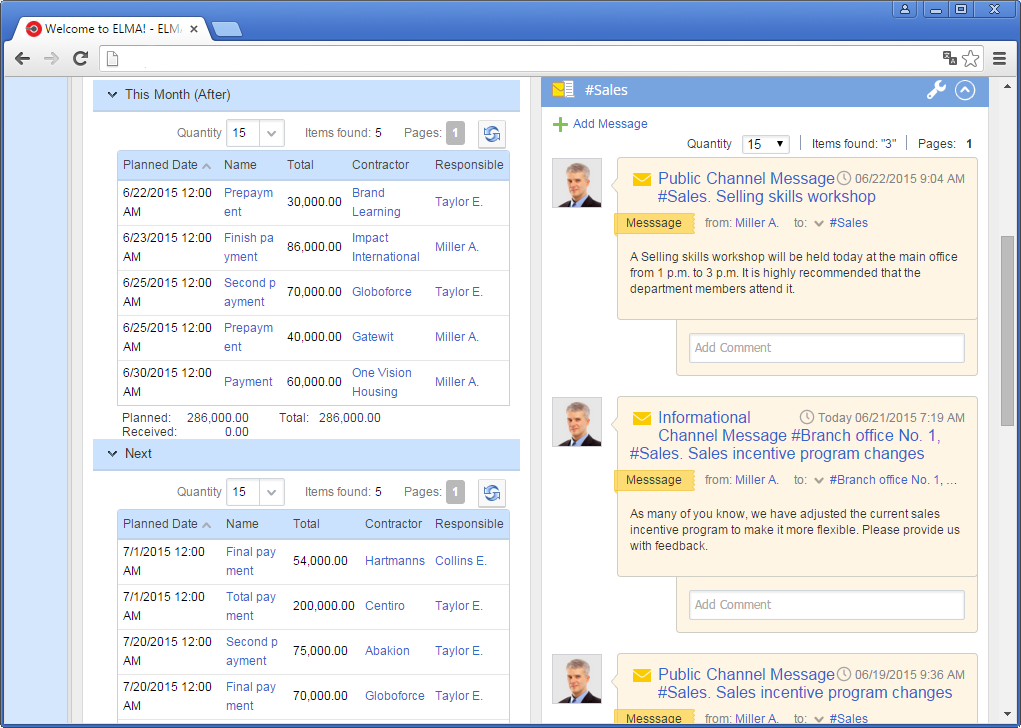
Task: Go to page 1 in the Next section
Action: tap(455, 492)
